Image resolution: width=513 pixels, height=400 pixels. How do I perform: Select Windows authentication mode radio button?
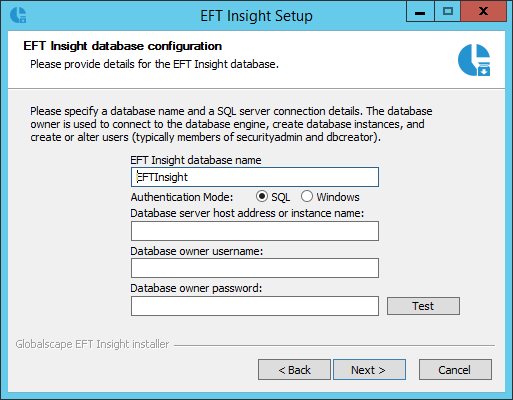click(307, 196)
